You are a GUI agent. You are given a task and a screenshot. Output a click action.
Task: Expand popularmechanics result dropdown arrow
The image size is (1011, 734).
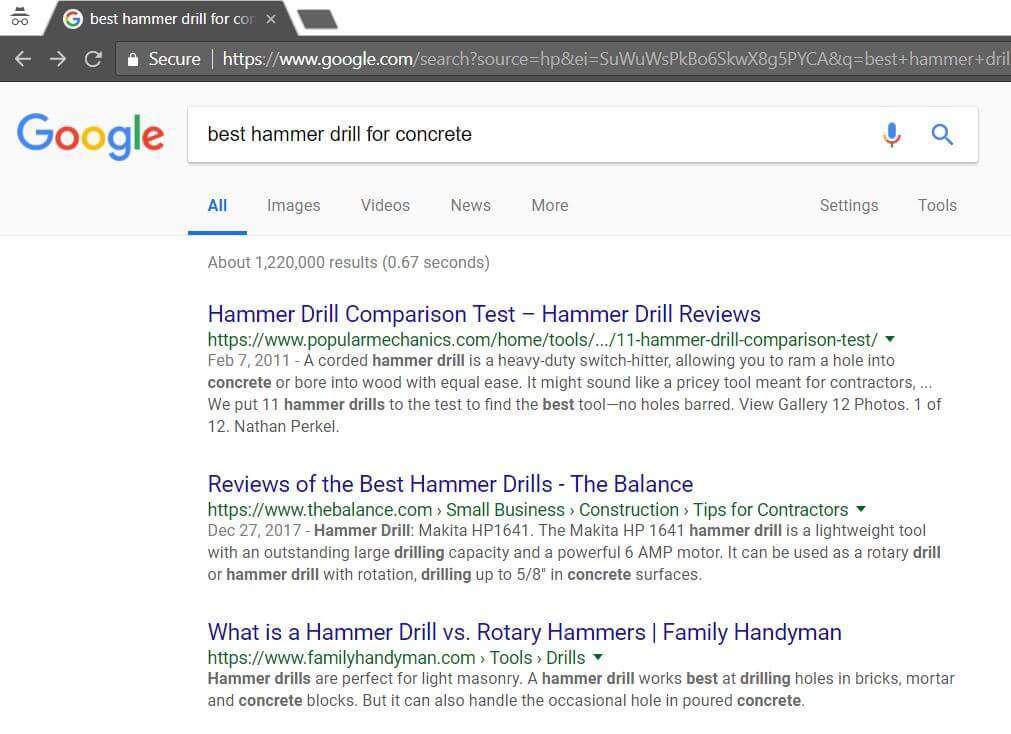tap(890, 339)
